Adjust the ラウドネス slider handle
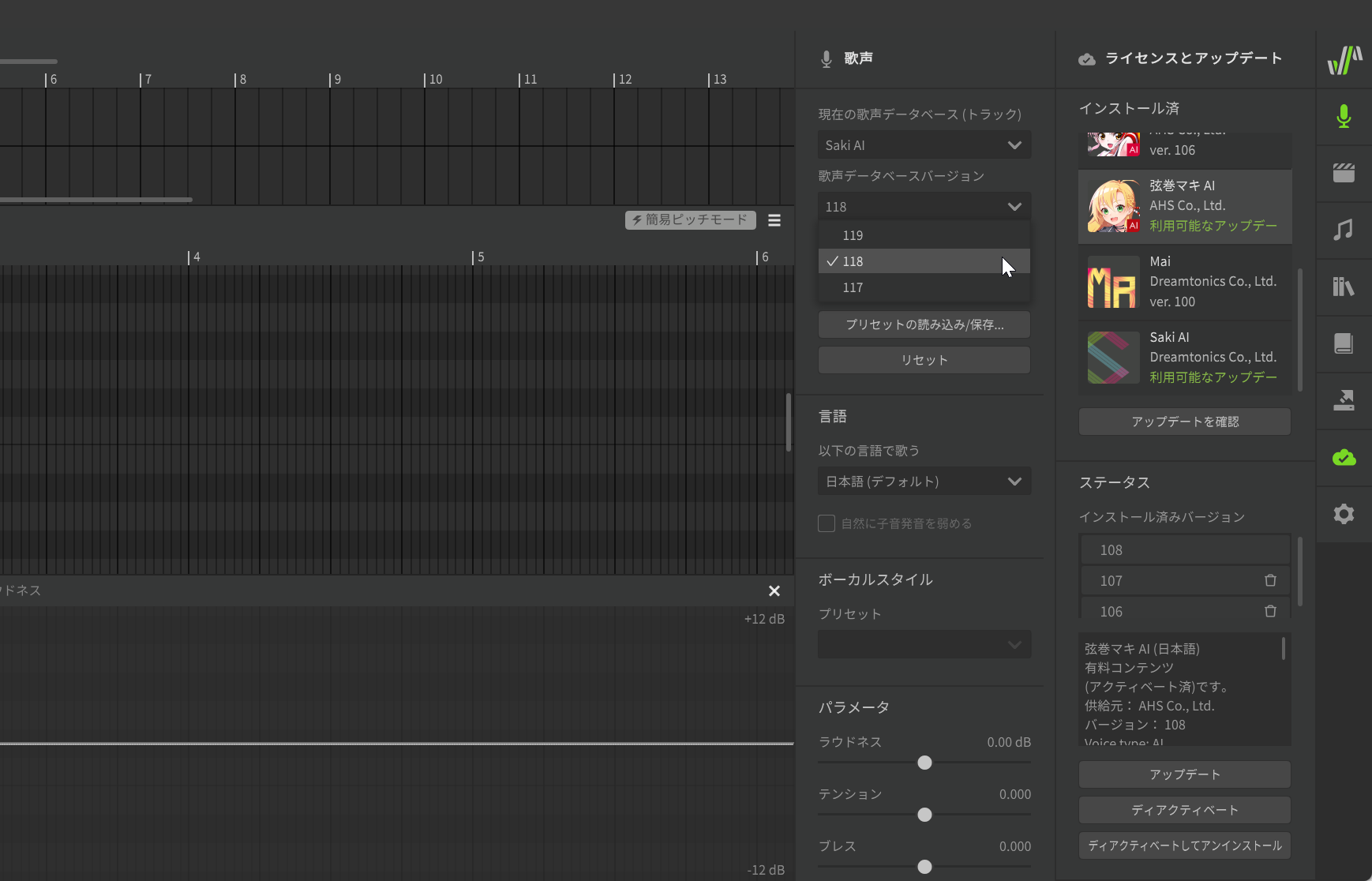Viewport: 1372px width, 881px height. (x=924, y=763)
